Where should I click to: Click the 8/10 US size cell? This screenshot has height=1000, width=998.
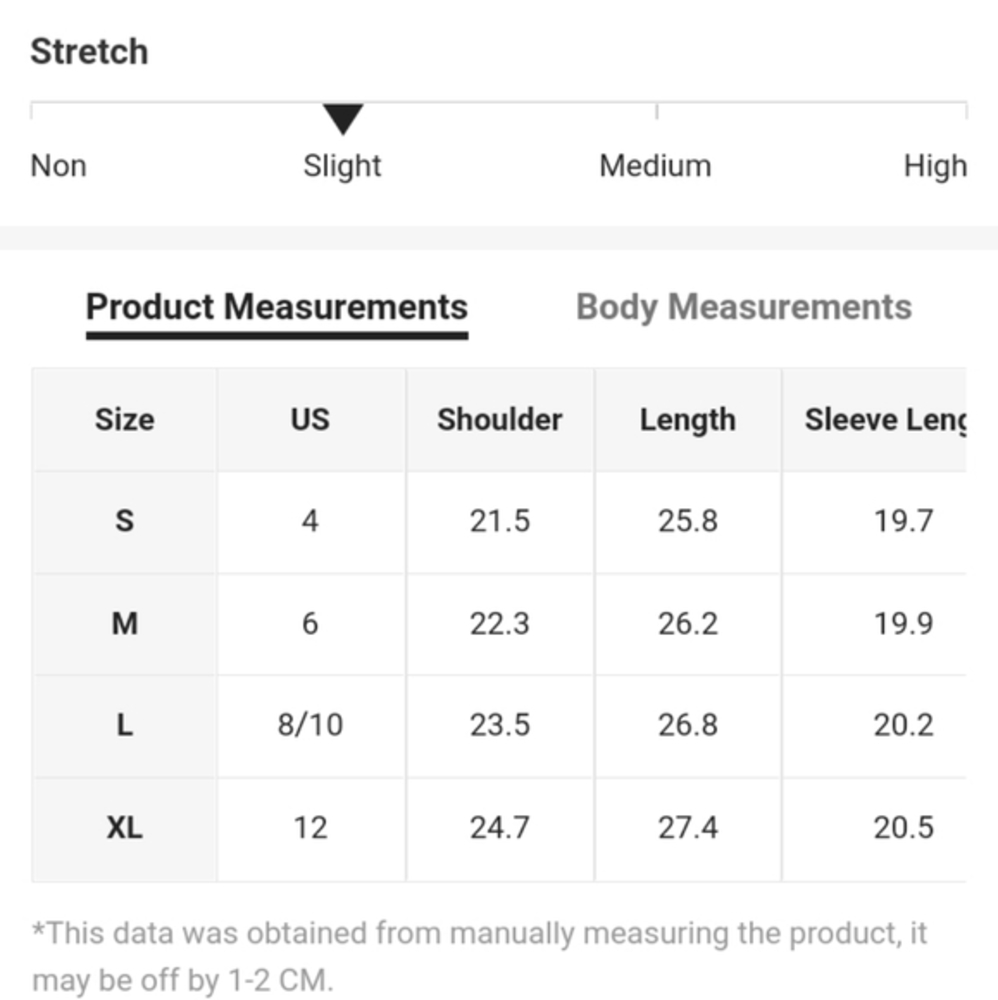(310, 725)
